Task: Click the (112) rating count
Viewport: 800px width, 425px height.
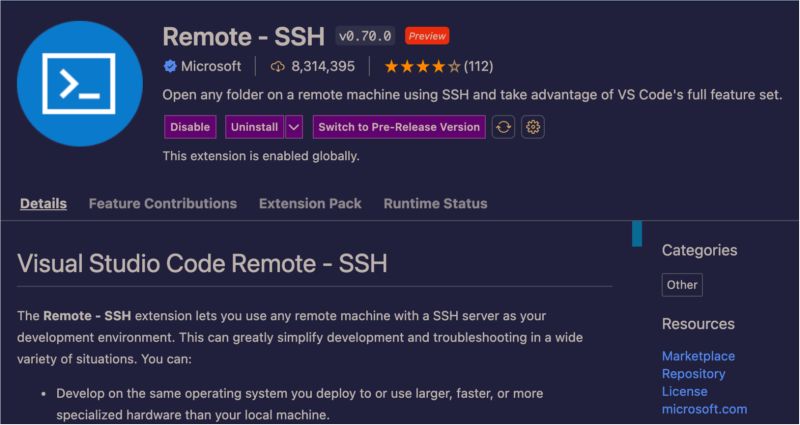Action: click(479, 66)
